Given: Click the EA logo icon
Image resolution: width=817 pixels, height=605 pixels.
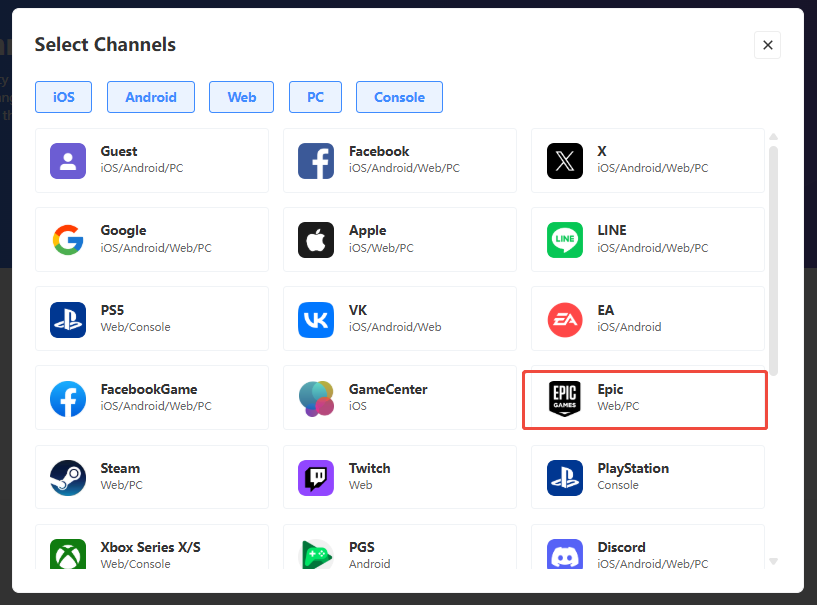Looking at the screenshot, I should 565,319.
